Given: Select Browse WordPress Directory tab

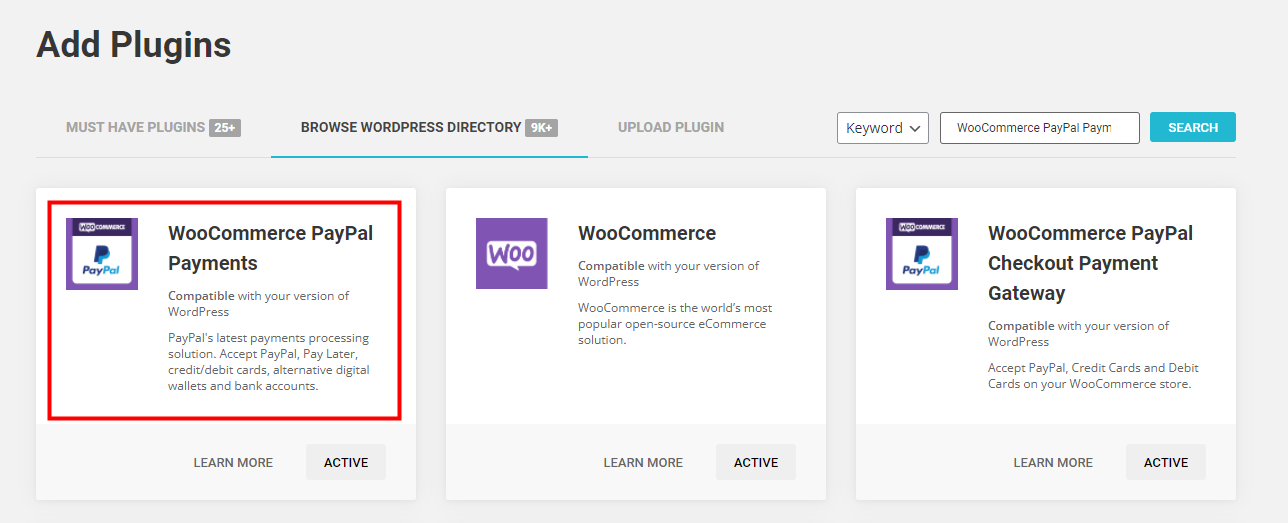Looking at the screenshot, I should [x=429, y=128].
